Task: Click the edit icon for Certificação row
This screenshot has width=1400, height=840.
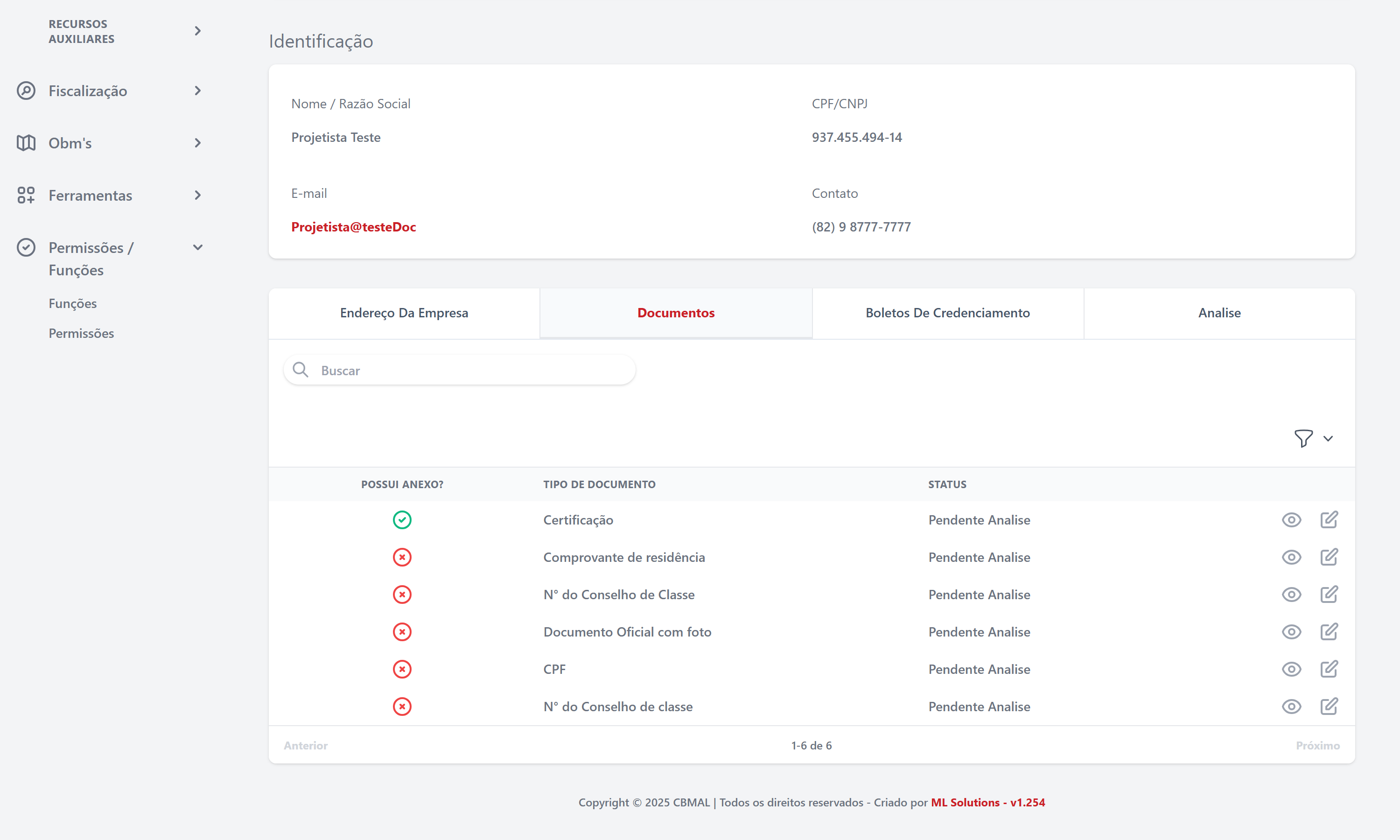Action: pos(1329,519)
